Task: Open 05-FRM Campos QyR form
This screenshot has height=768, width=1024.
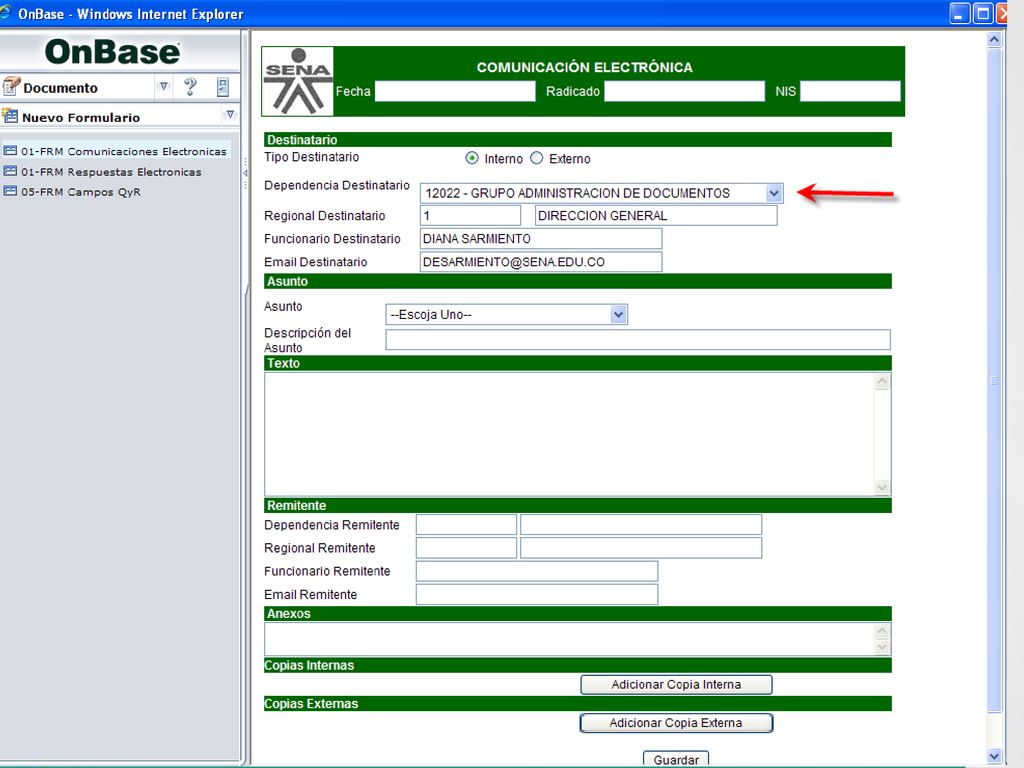Action: coord(80,192)
